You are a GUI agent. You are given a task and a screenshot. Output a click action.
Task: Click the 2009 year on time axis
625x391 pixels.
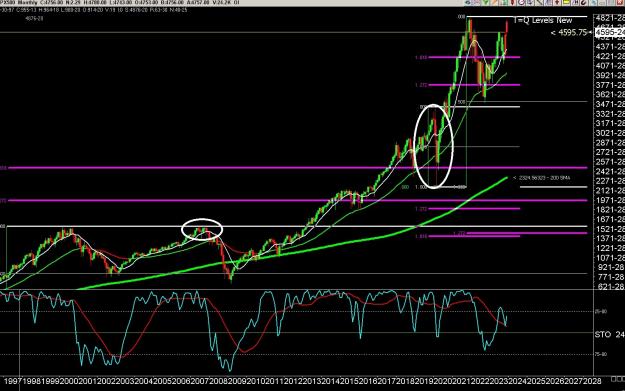pos(238,381)
